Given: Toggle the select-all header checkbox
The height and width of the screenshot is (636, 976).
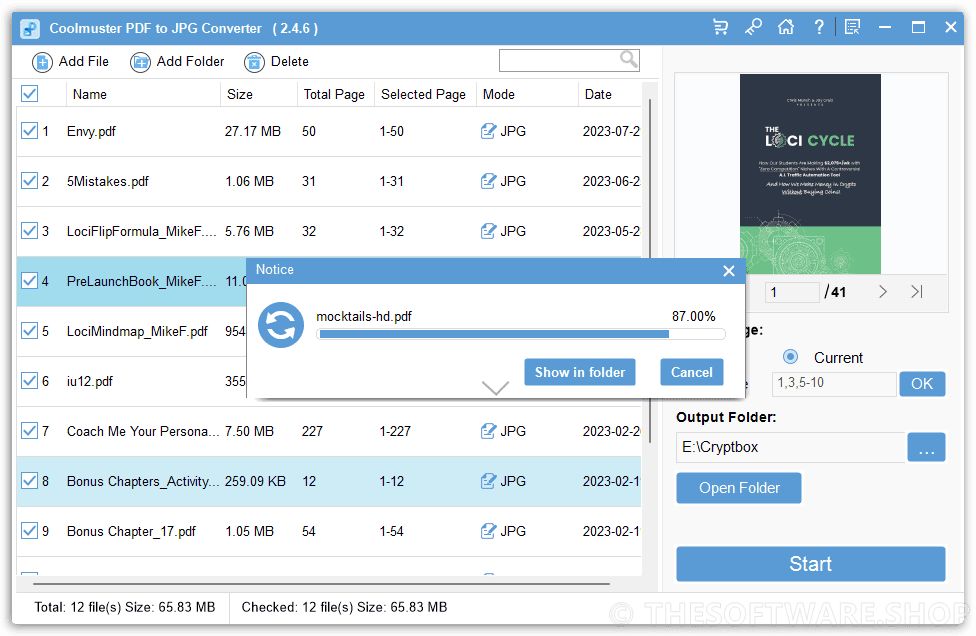Looking at the screenshot, I should 29,93.
